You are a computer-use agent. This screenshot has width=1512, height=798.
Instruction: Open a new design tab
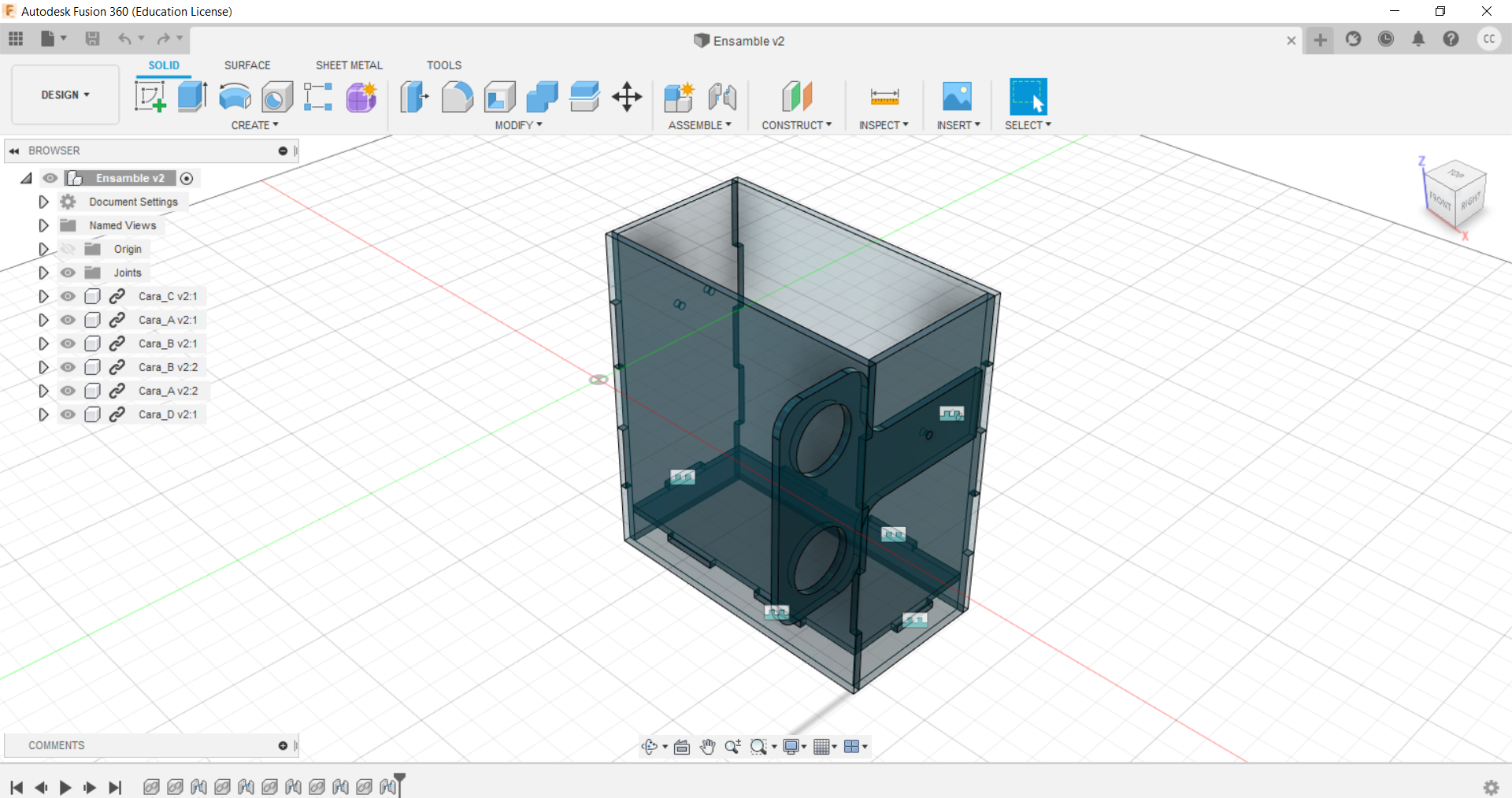1320,39
